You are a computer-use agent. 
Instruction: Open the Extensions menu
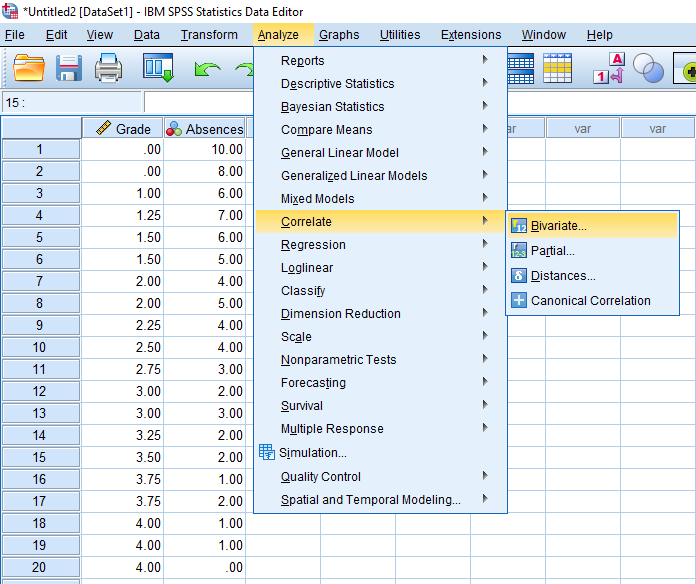(471, 35)
